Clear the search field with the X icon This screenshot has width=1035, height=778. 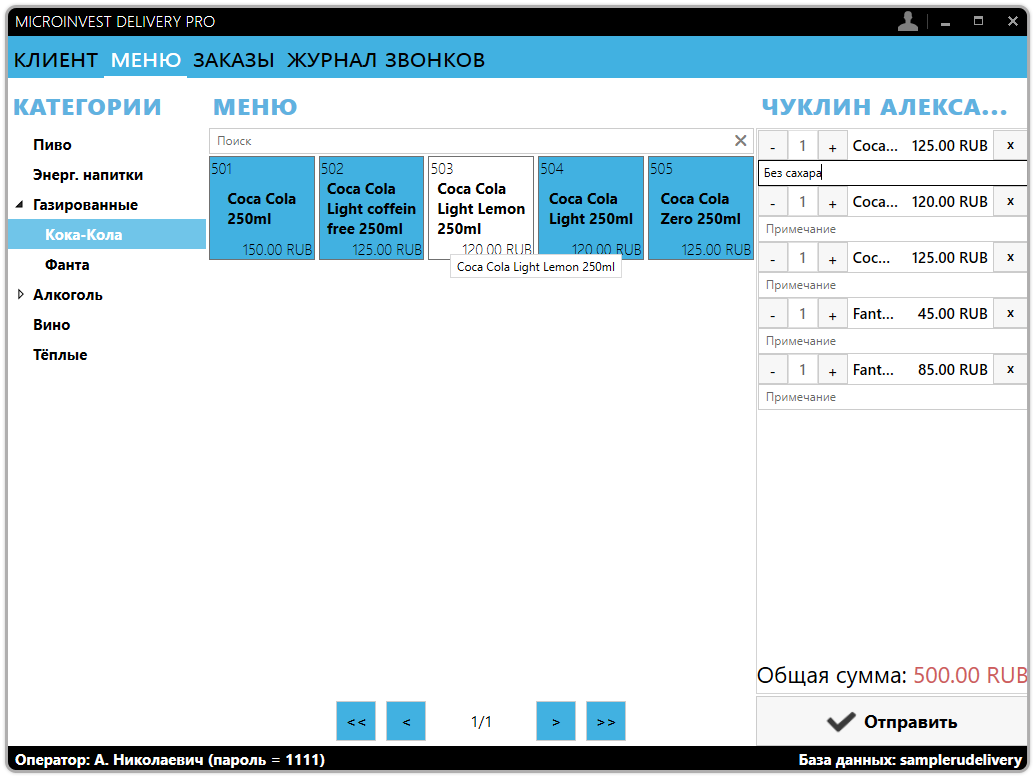click(741, 141)
